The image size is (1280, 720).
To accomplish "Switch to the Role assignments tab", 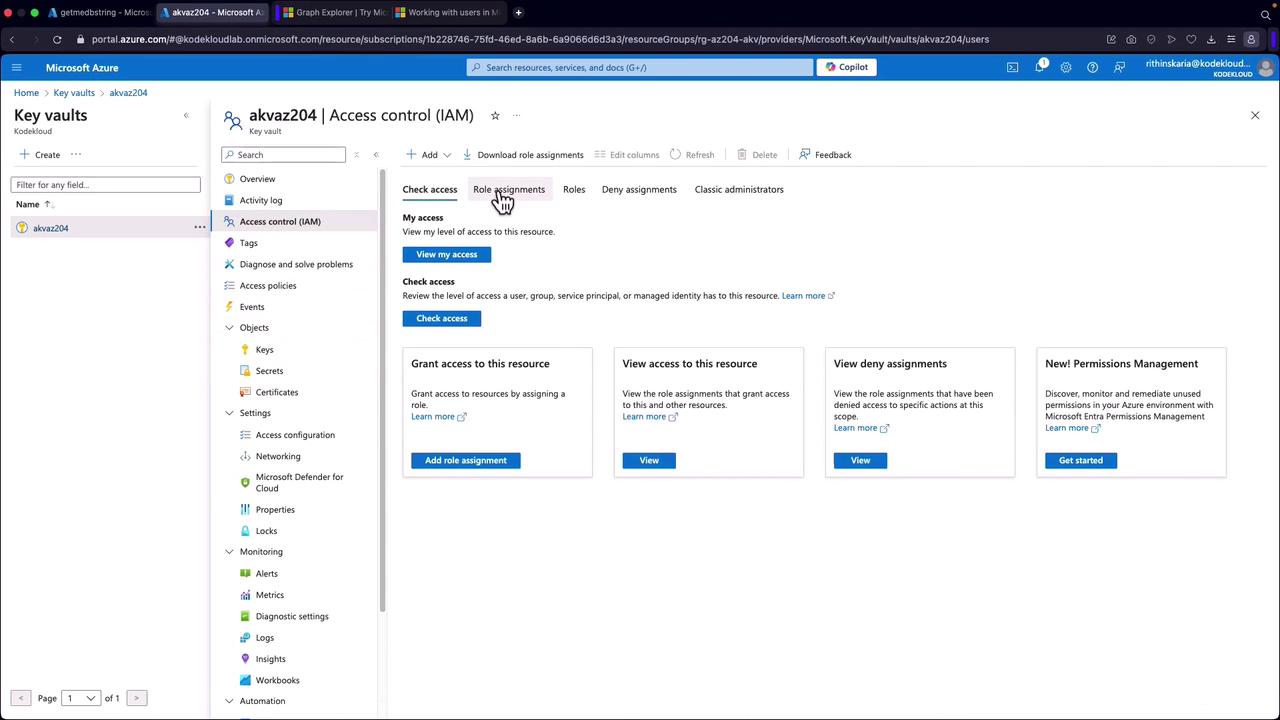I will (508, 189).
